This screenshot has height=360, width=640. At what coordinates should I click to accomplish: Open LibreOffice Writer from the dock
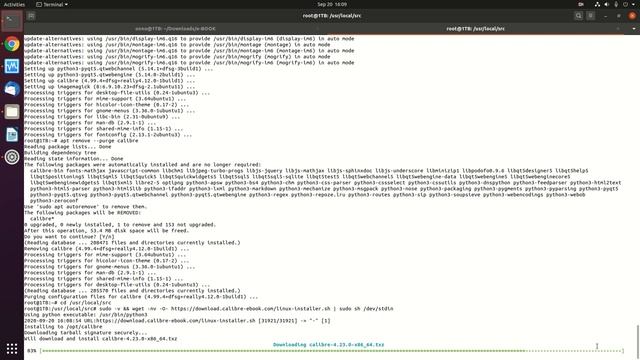click(x=12, y=134)
